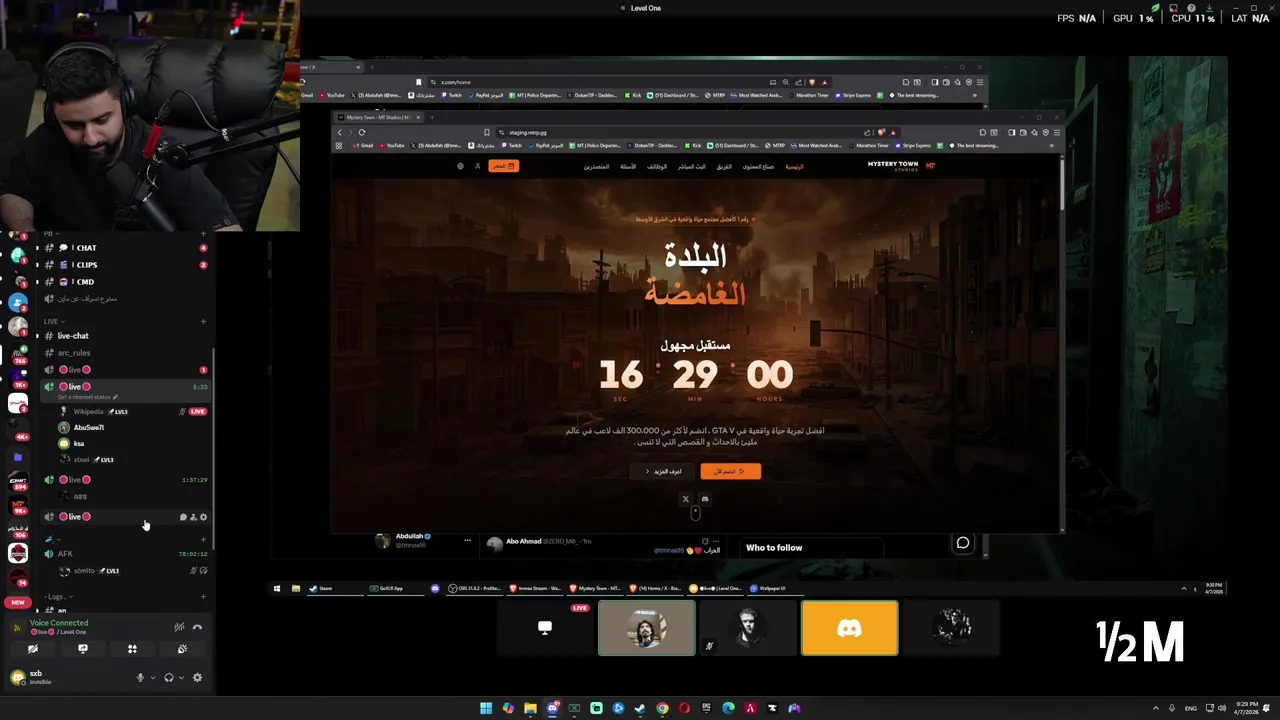The height and width of the screenshot is (720, 1280).
Task: Open the taskbar clock showing 9:29 PM
Action: (1246, 708)
